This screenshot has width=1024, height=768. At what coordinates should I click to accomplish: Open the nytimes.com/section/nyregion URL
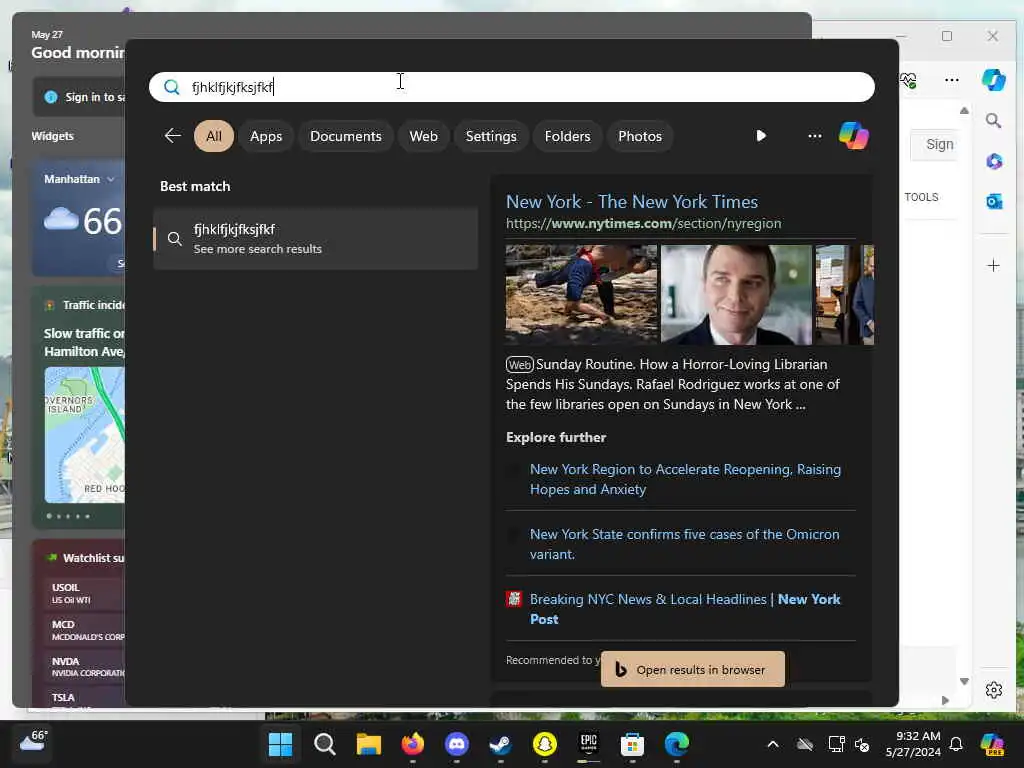643,223
